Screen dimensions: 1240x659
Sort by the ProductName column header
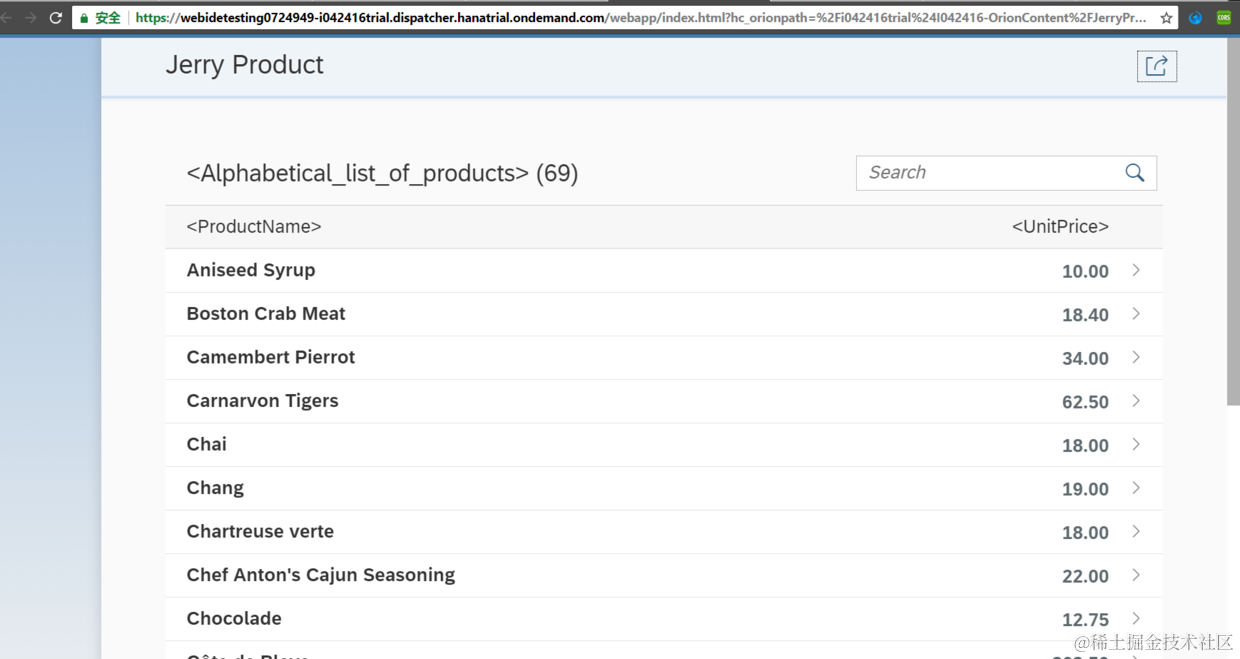click(254, 227)
